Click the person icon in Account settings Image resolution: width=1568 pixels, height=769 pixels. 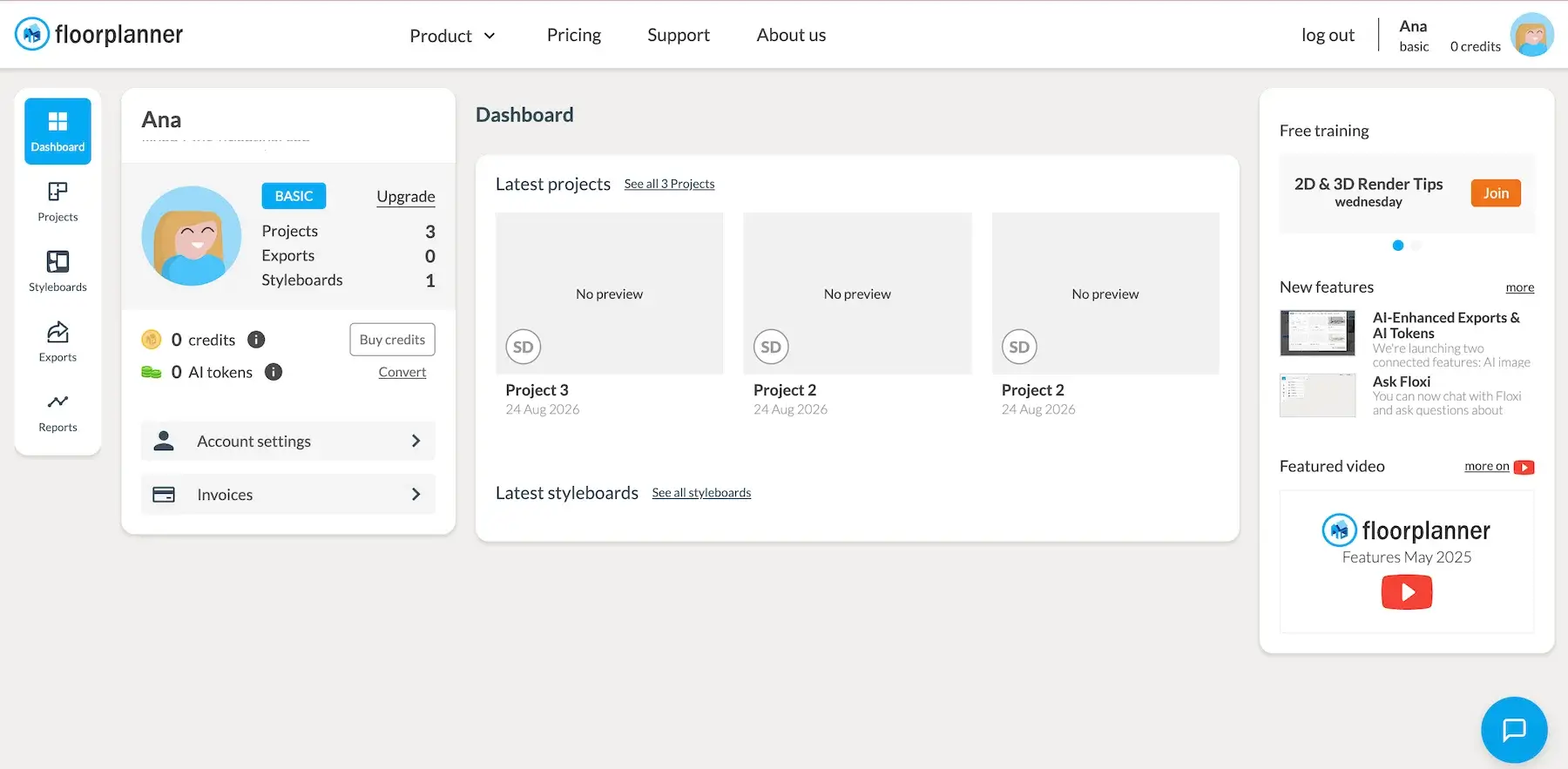click(x=164, y=441)
